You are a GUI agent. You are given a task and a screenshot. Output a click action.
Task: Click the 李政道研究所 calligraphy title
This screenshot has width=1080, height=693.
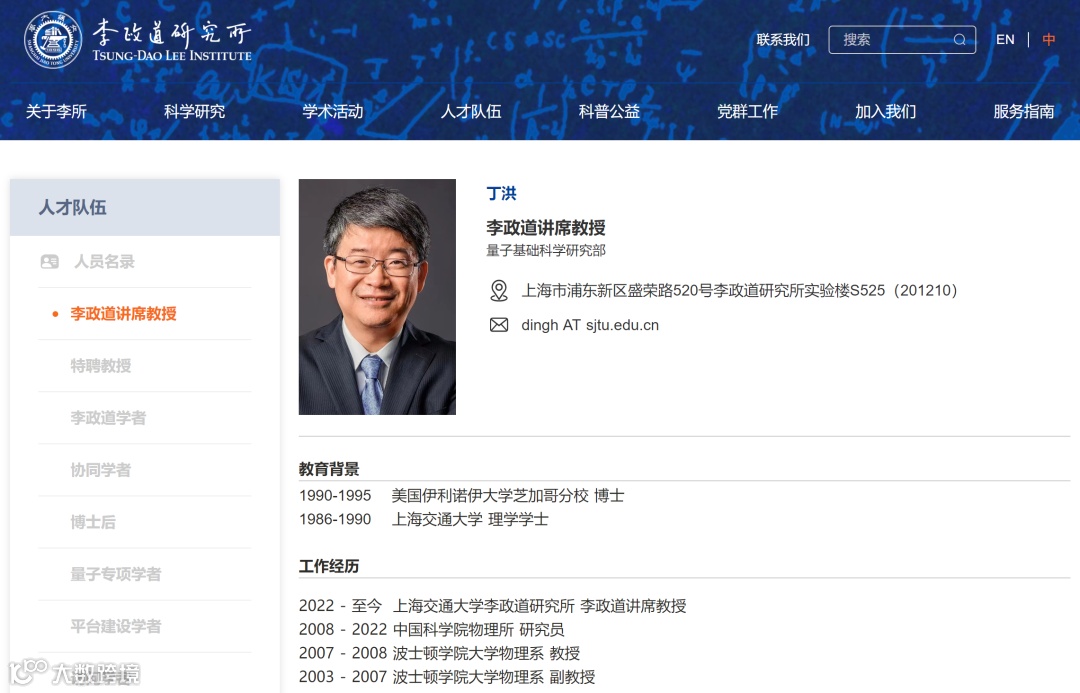pyautogui.click(x=172, y=32)
